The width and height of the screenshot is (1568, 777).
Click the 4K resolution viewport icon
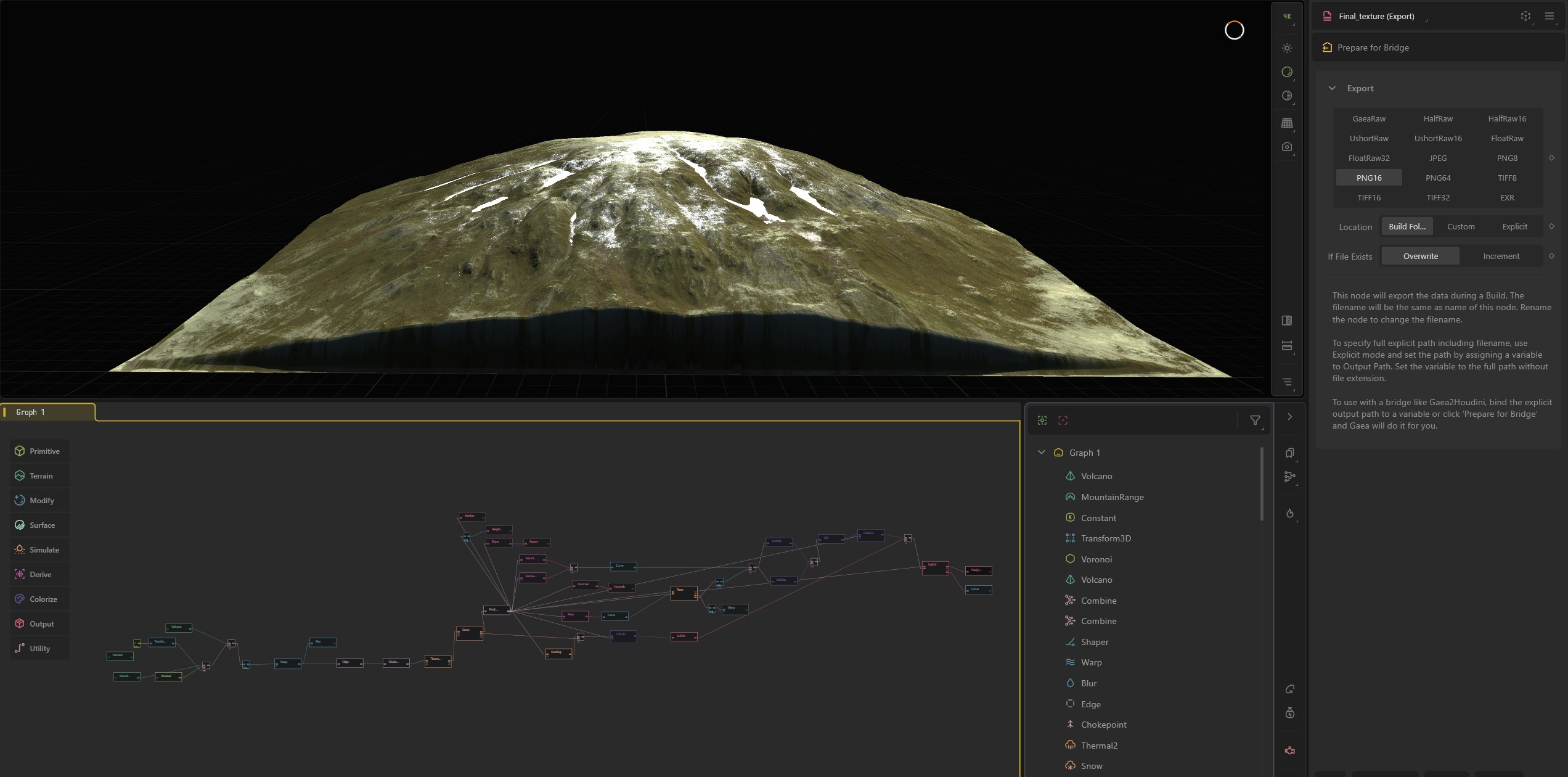(x=1287, y=17)
